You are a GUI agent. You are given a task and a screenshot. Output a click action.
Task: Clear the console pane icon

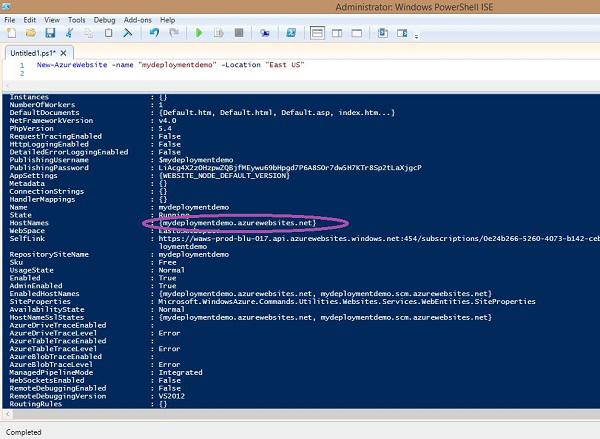[x=127, y=33]
